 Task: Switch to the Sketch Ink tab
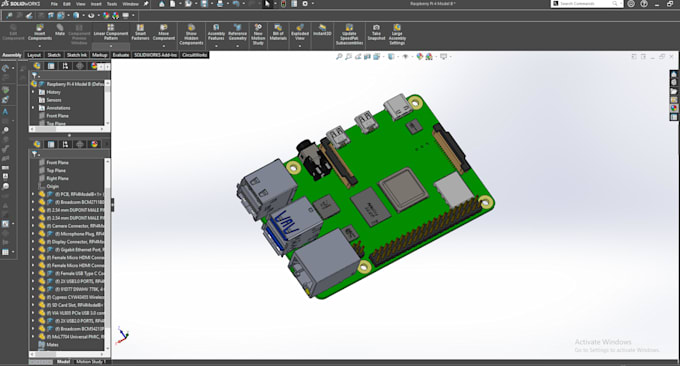77,55
